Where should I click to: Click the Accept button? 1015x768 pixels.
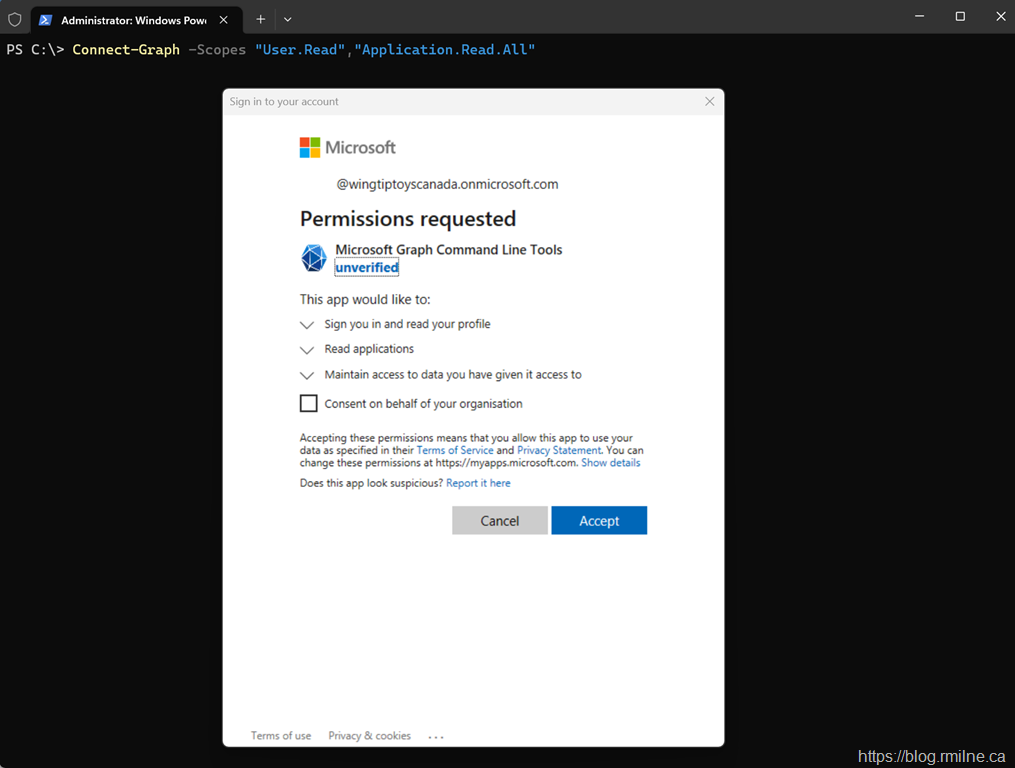tap(599, 521)
